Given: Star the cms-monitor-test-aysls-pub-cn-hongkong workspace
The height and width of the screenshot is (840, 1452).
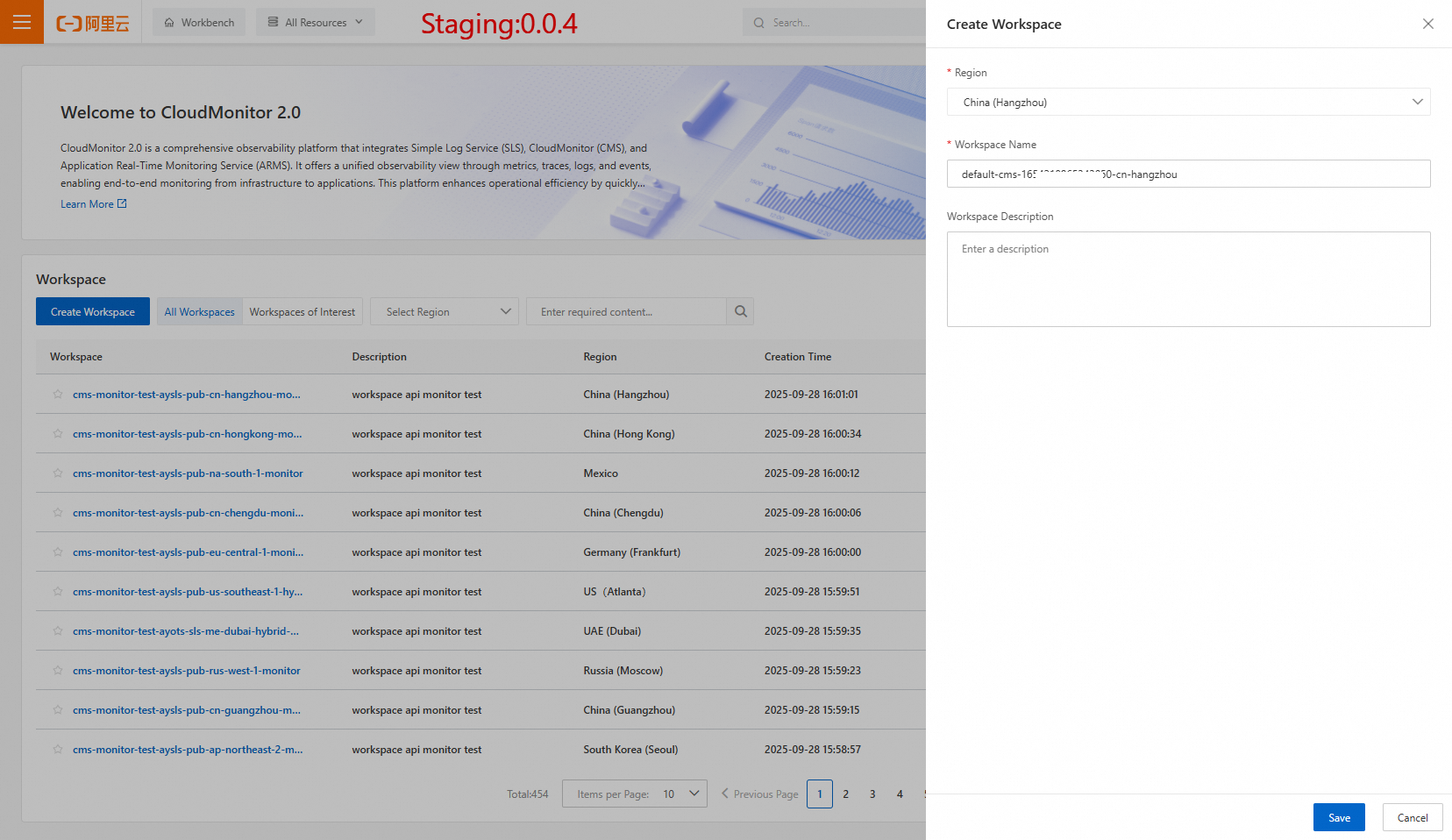Looking at the screenshot, I should (58, 434).
